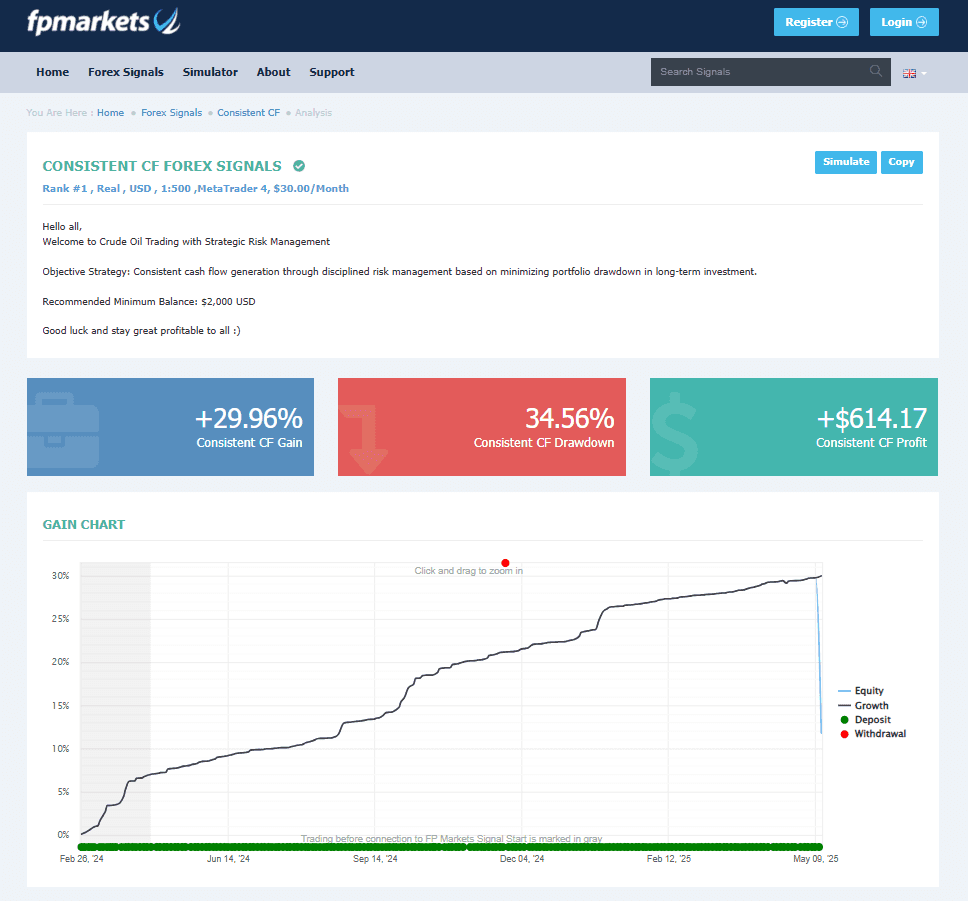Follow the Forex Signals breadcrumb link
This screenshot has height=901, width=968.
click(172, 112)
